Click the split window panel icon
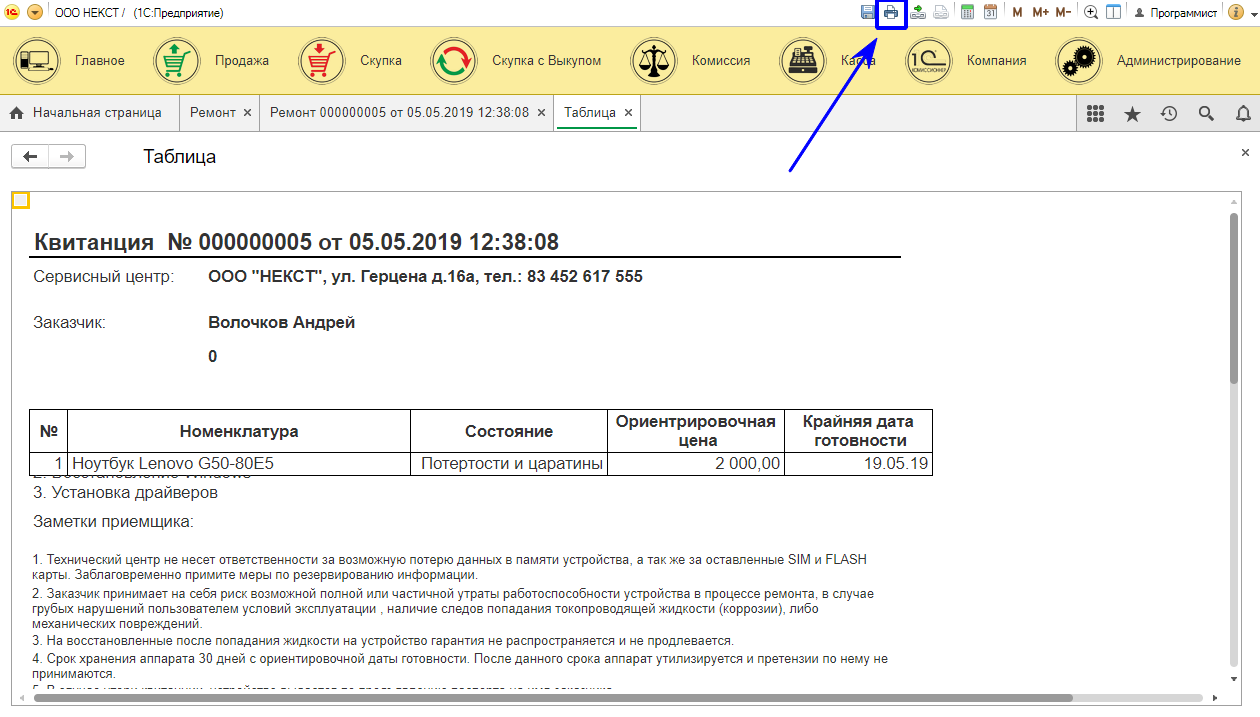The height and width of the screenshot is (717, 1260). click(x=1113, y=13)
